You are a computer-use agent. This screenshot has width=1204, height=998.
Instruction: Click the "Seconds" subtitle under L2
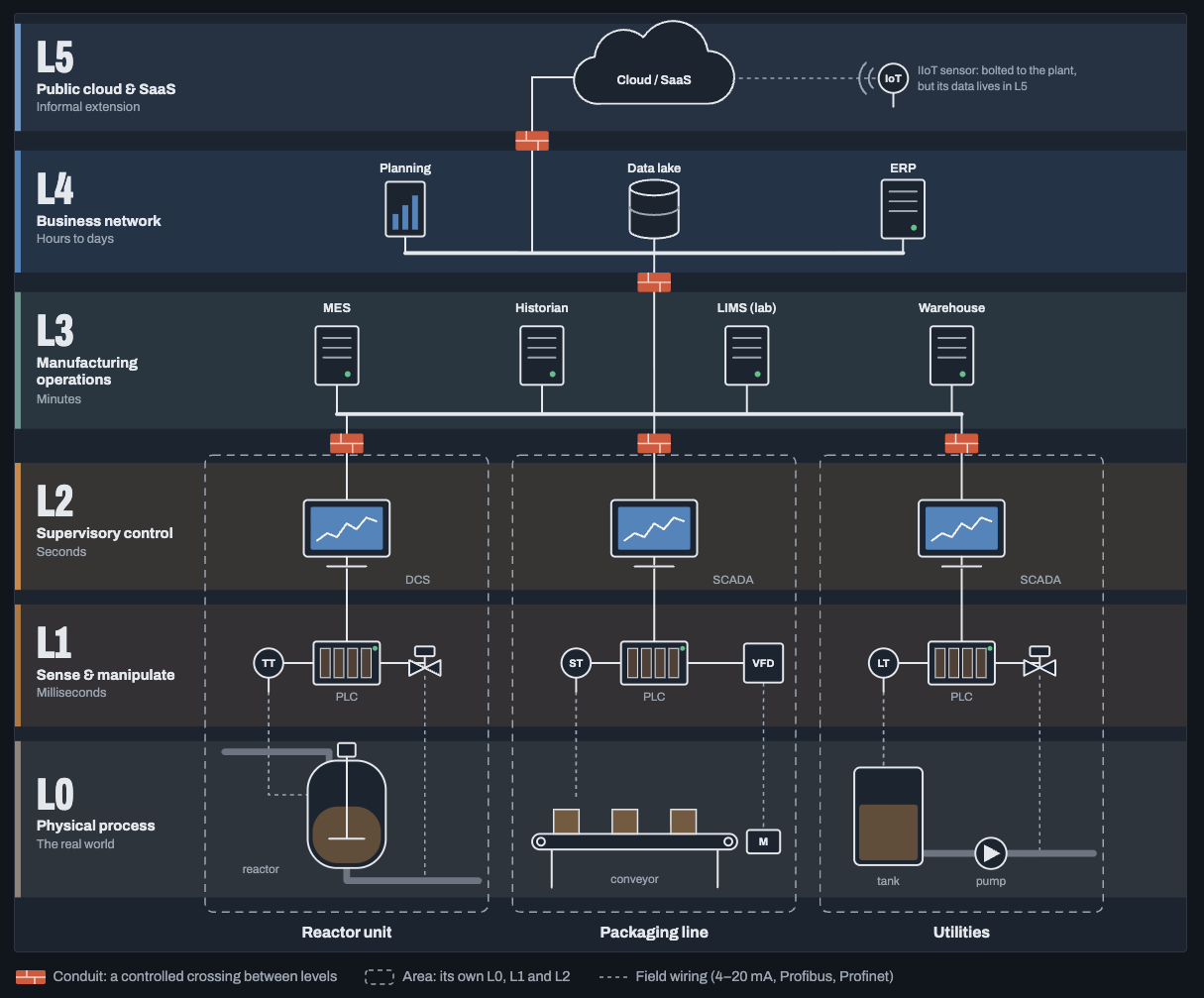click(x=61, y=552)
